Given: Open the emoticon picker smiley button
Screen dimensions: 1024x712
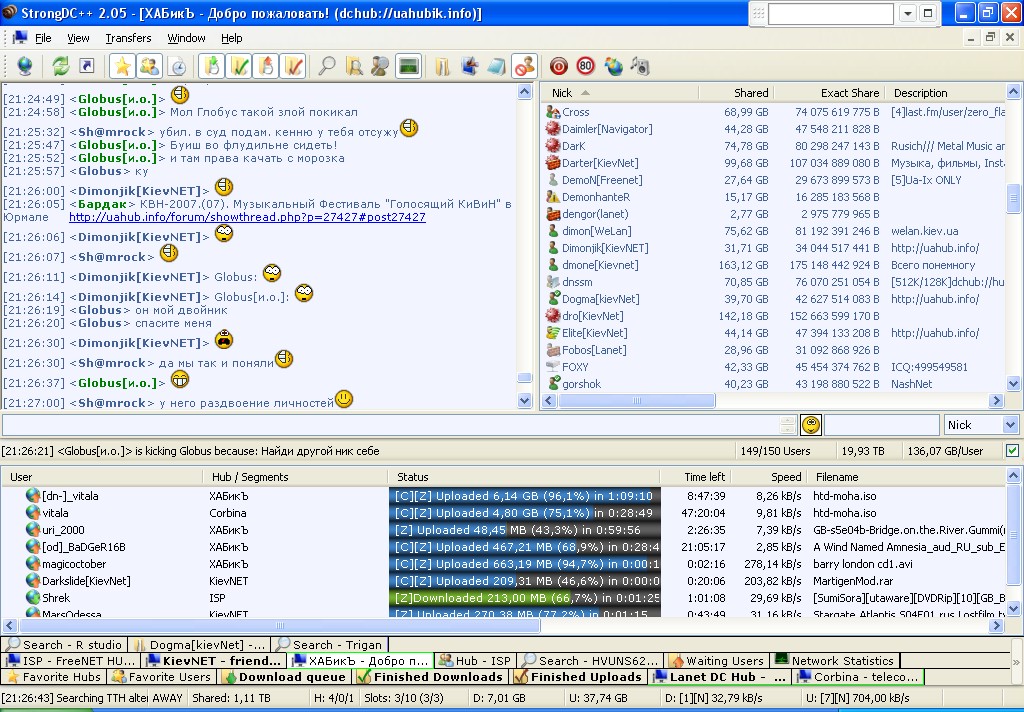Looking at the screenshot, I should click(811, 425).
